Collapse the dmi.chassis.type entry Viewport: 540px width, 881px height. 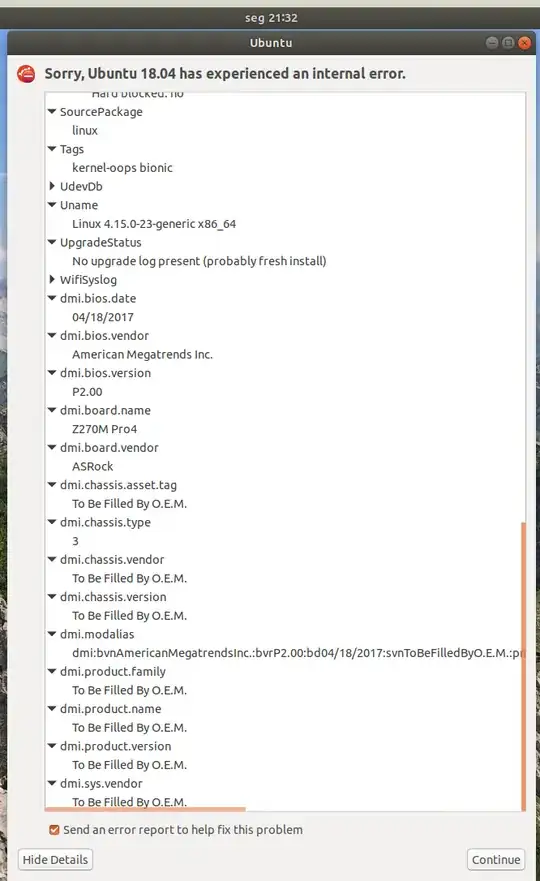(x=52, y=522)
